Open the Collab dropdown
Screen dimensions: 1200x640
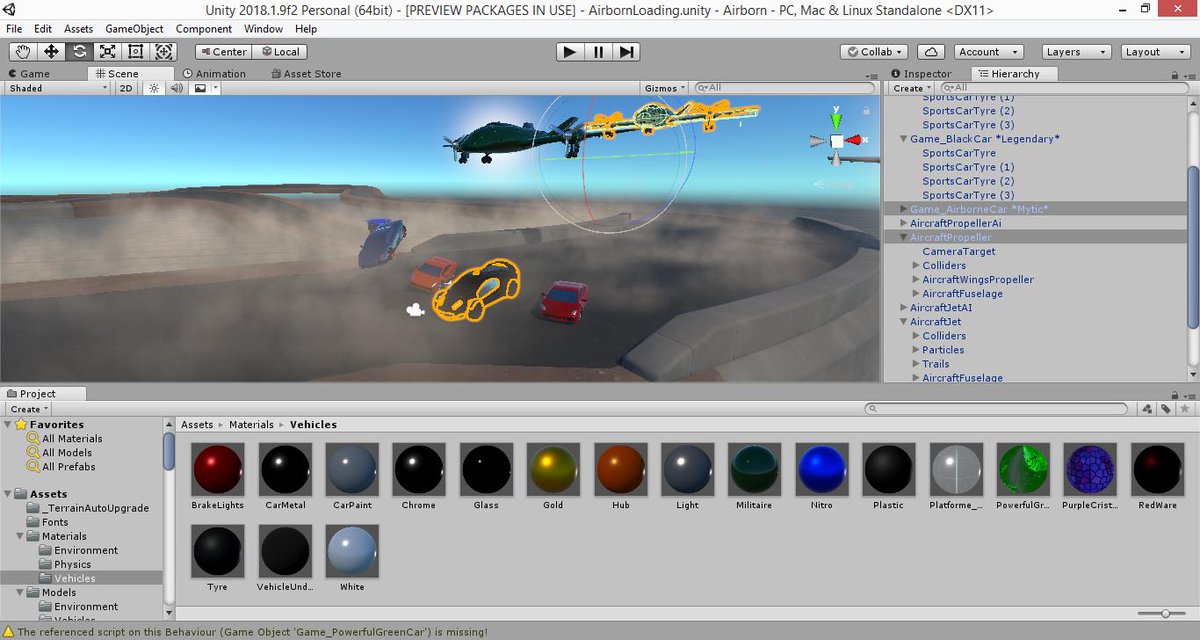pyautogui.click(x=875, y=52)
